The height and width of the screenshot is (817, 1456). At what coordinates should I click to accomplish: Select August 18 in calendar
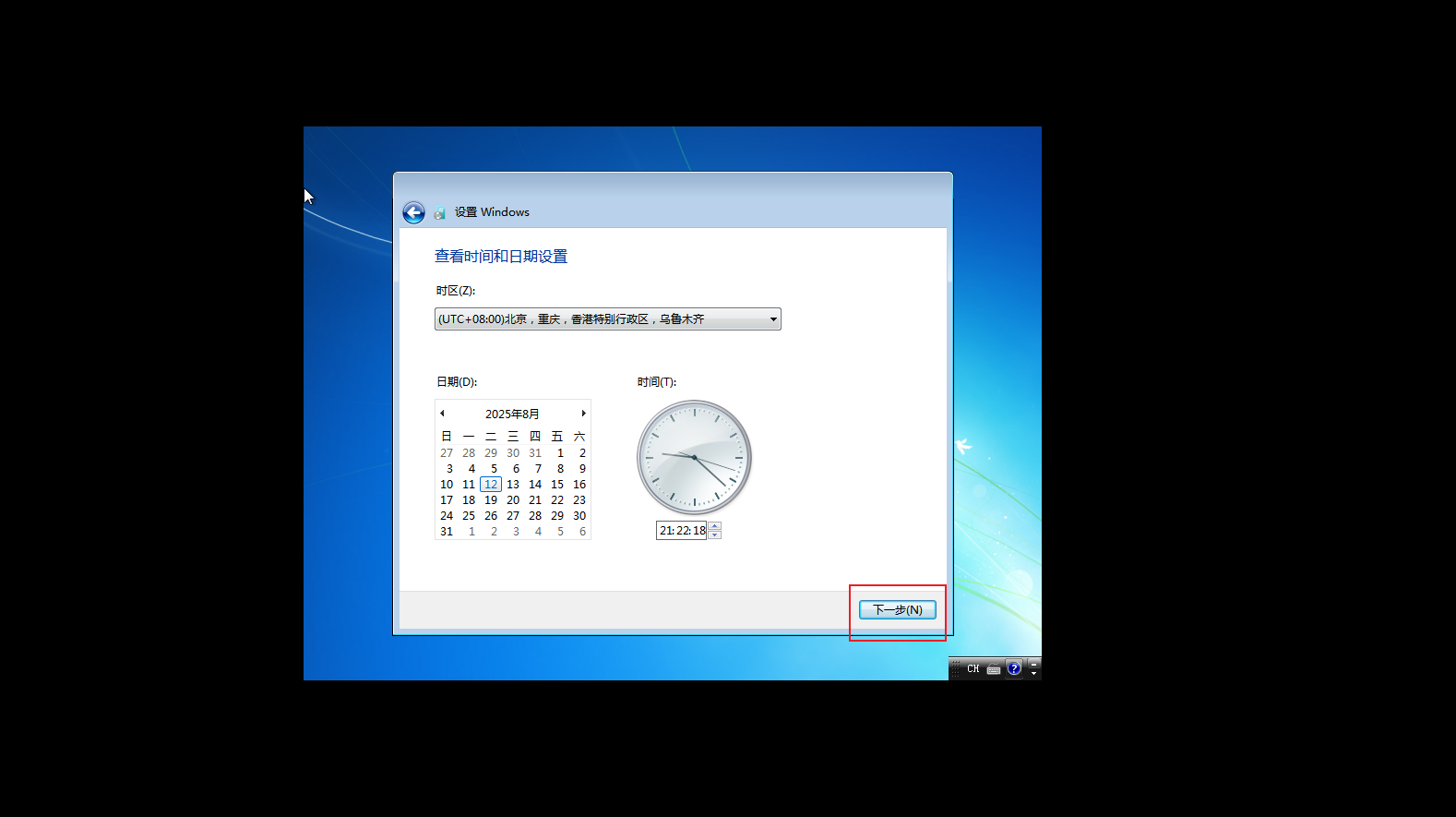click(469, 500)
